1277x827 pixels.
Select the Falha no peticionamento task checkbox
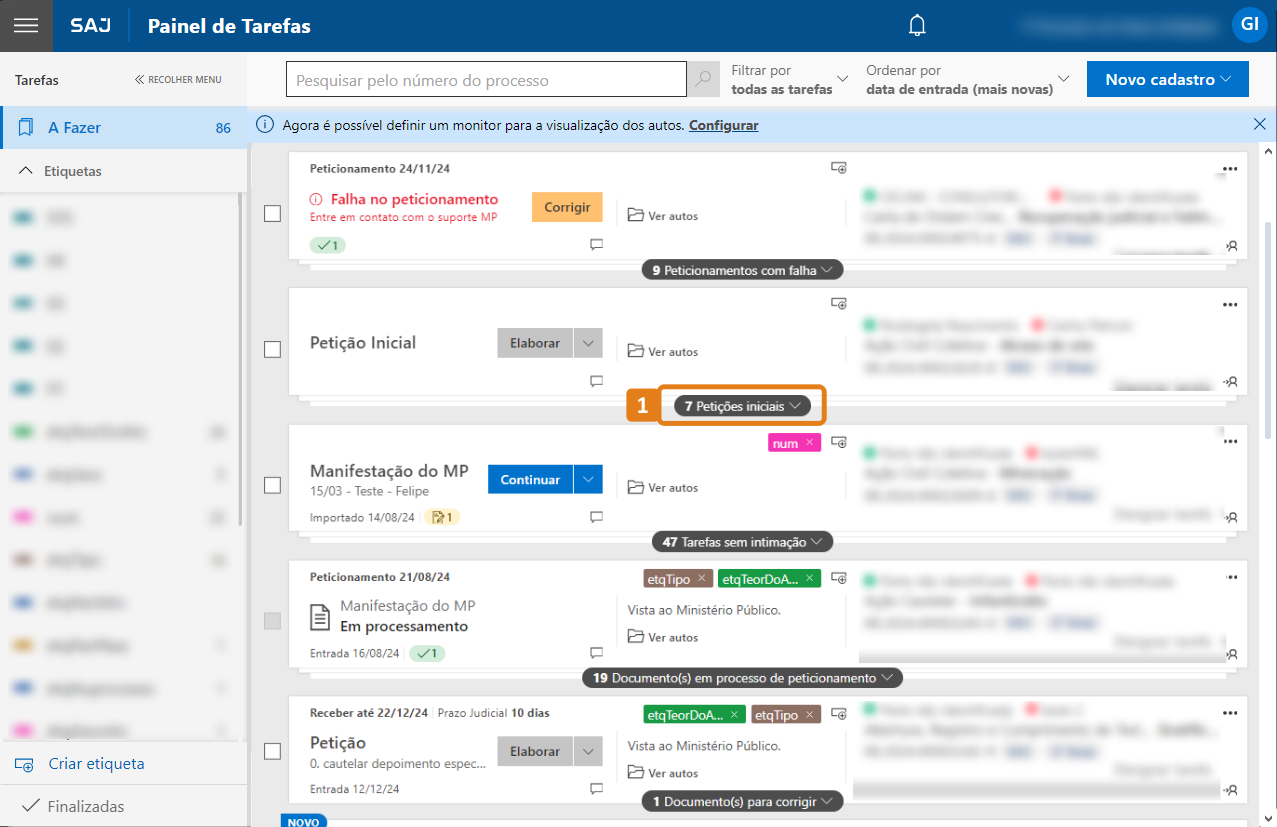coord(272,213)
